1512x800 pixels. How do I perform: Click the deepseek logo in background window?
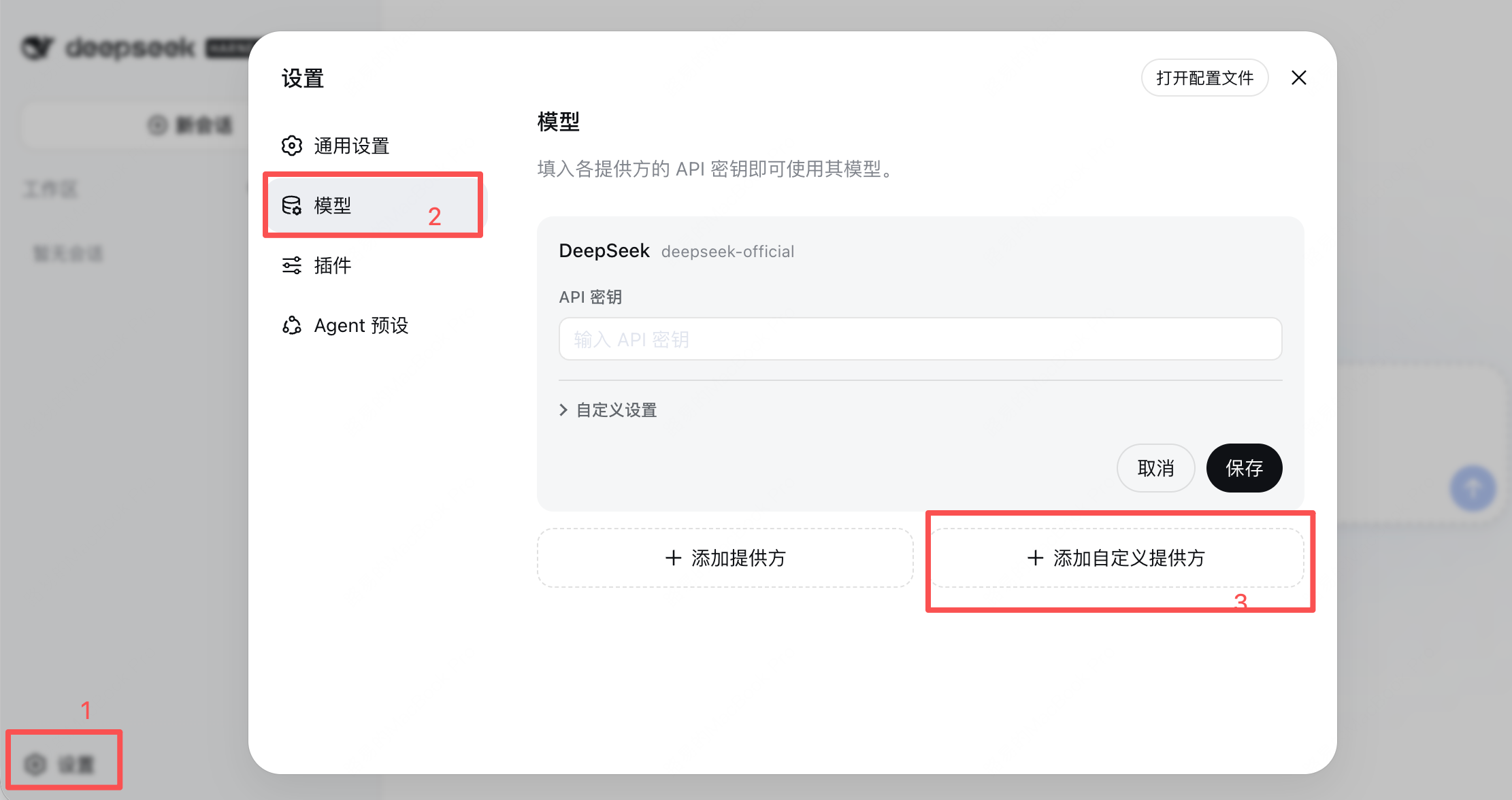(x=109, y=48)
